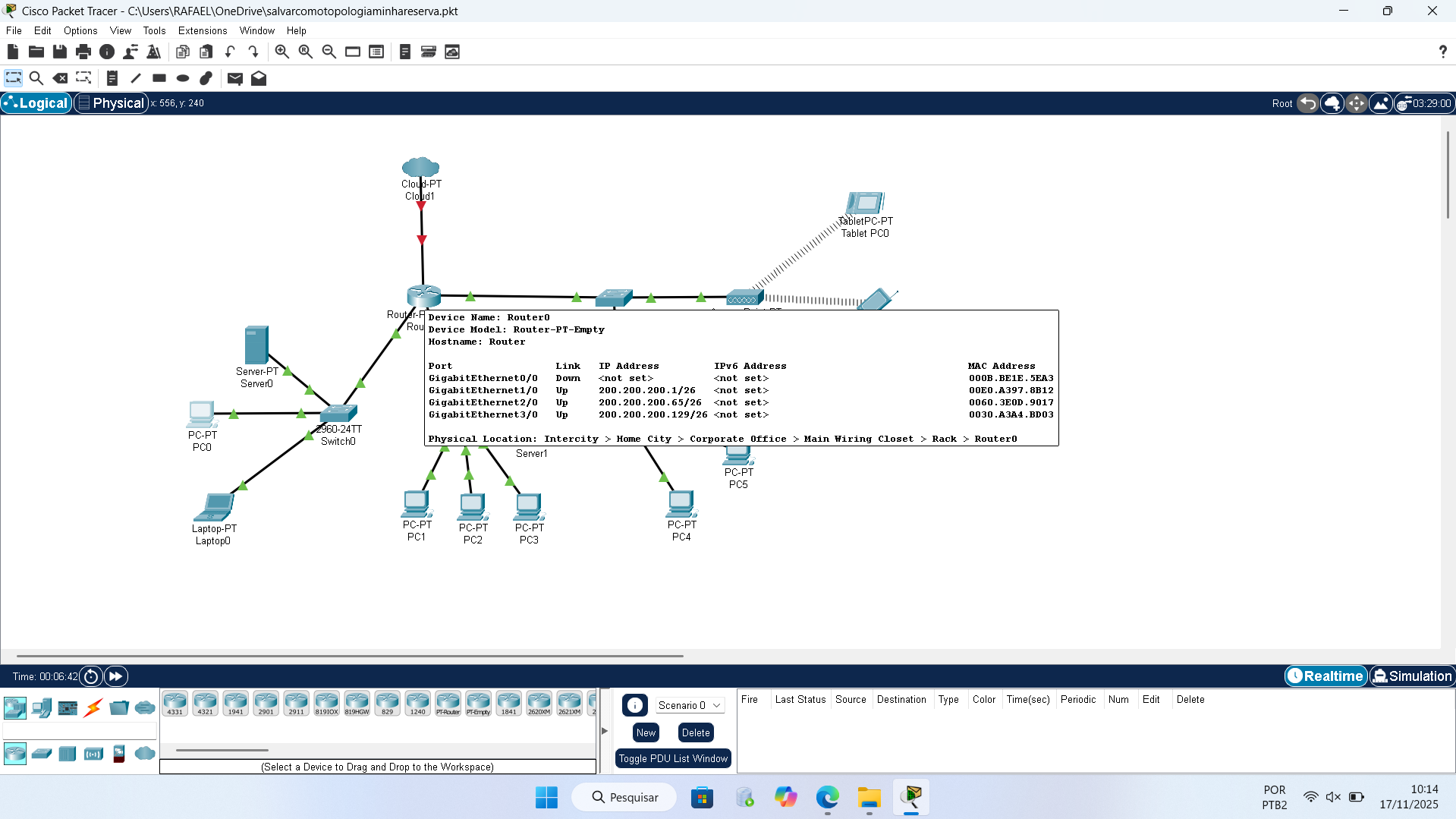Image resolution: width=1456 pixels, height=819 pixels.
Task: Save the topology with the floppy icon
Action: (60, 52)
